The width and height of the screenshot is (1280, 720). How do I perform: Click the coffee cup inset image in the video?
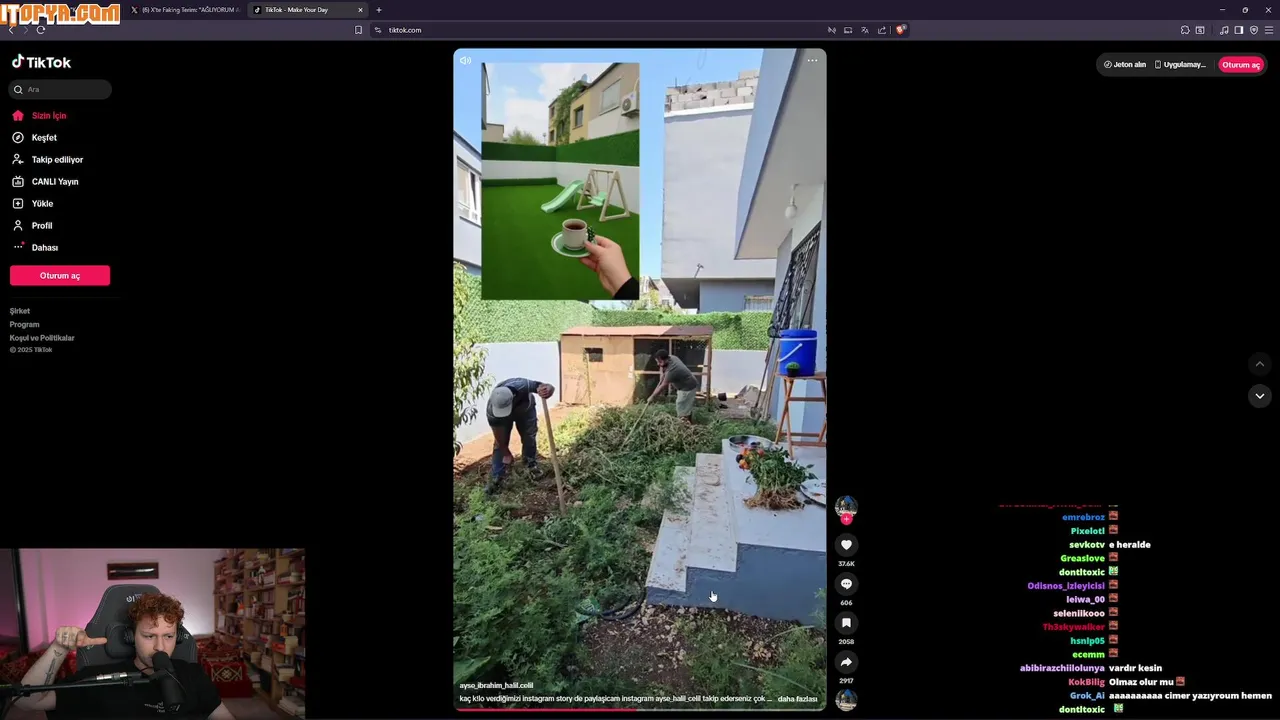(560, 181)
